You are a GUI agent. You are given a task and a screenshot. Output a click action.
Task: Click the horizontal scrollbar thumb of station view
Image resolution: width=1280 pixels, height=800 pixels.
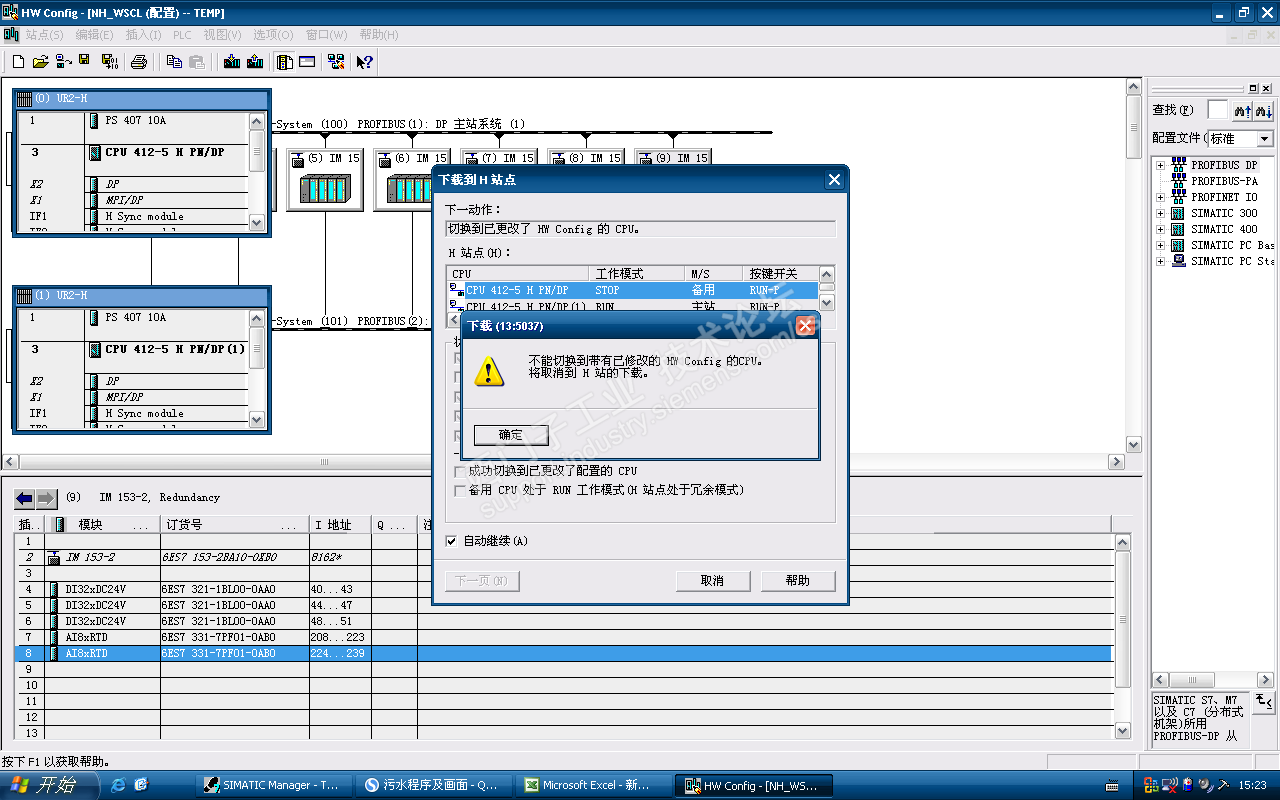[324, 462]
